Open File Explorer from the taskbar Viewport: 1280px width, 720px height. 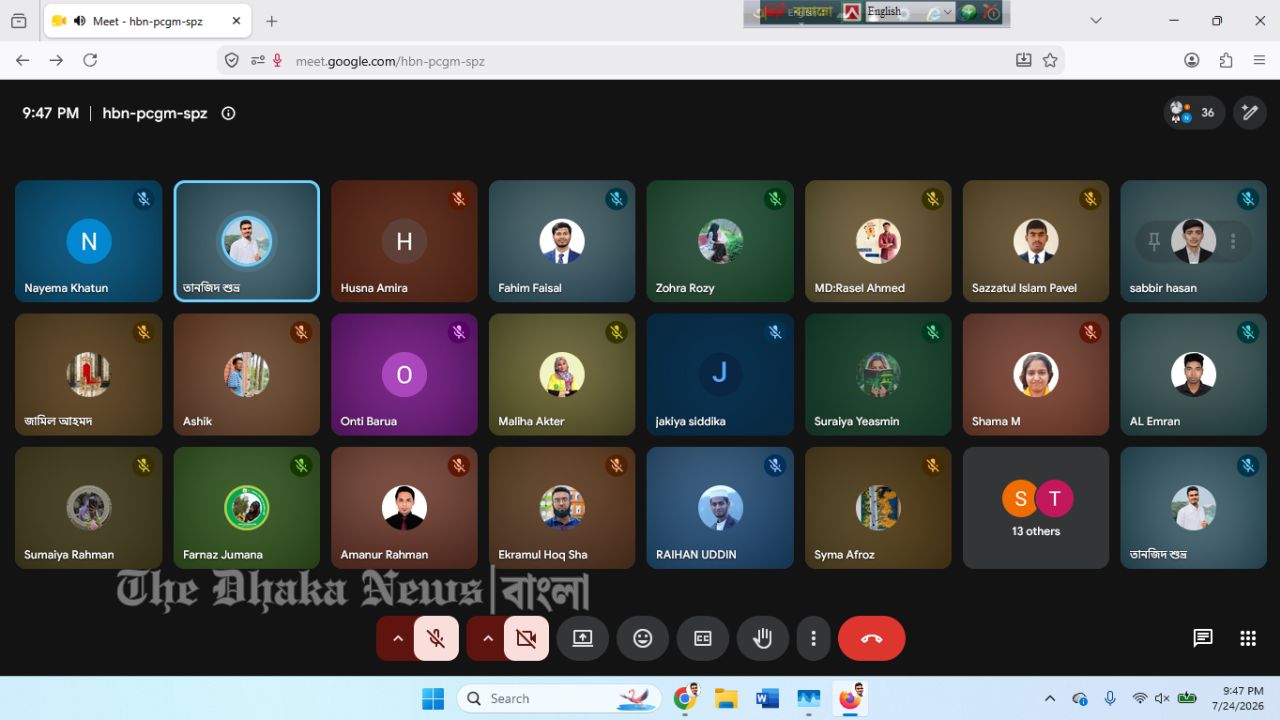tap(726, 698)
